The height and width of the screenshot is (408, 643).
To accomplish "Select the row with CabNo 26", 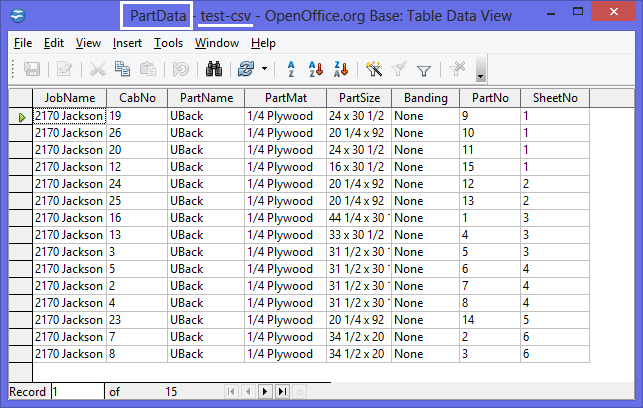I will [x=20, y=133].
